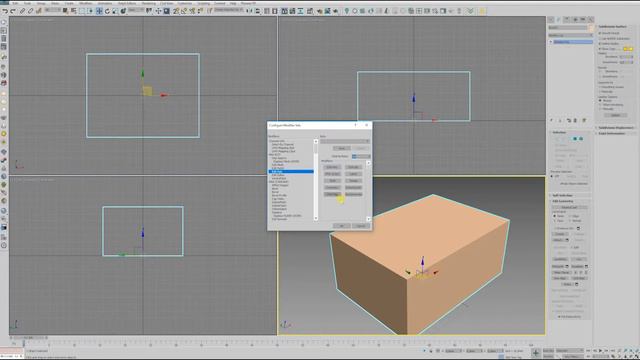Open the Hierarchy command panel tab
This screenshot has height=360, width=640.
click(x=567, y=19)
